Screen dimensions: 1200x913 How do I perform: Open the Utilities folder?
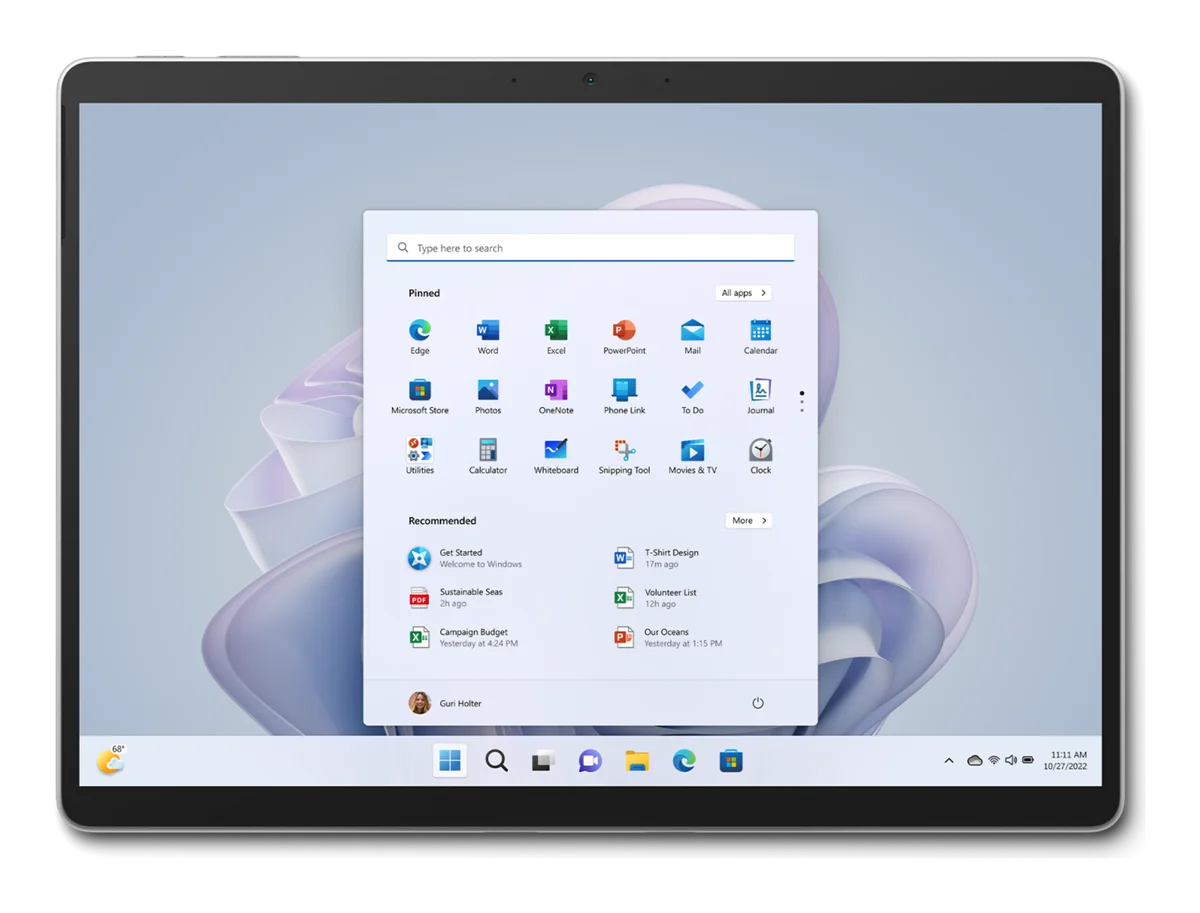coord(420,456)
